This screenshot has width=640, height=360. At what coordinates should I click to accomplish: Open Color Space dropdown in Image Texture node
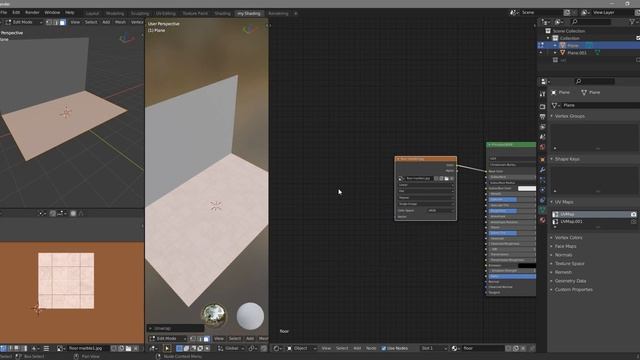click(x=440, y=211)
